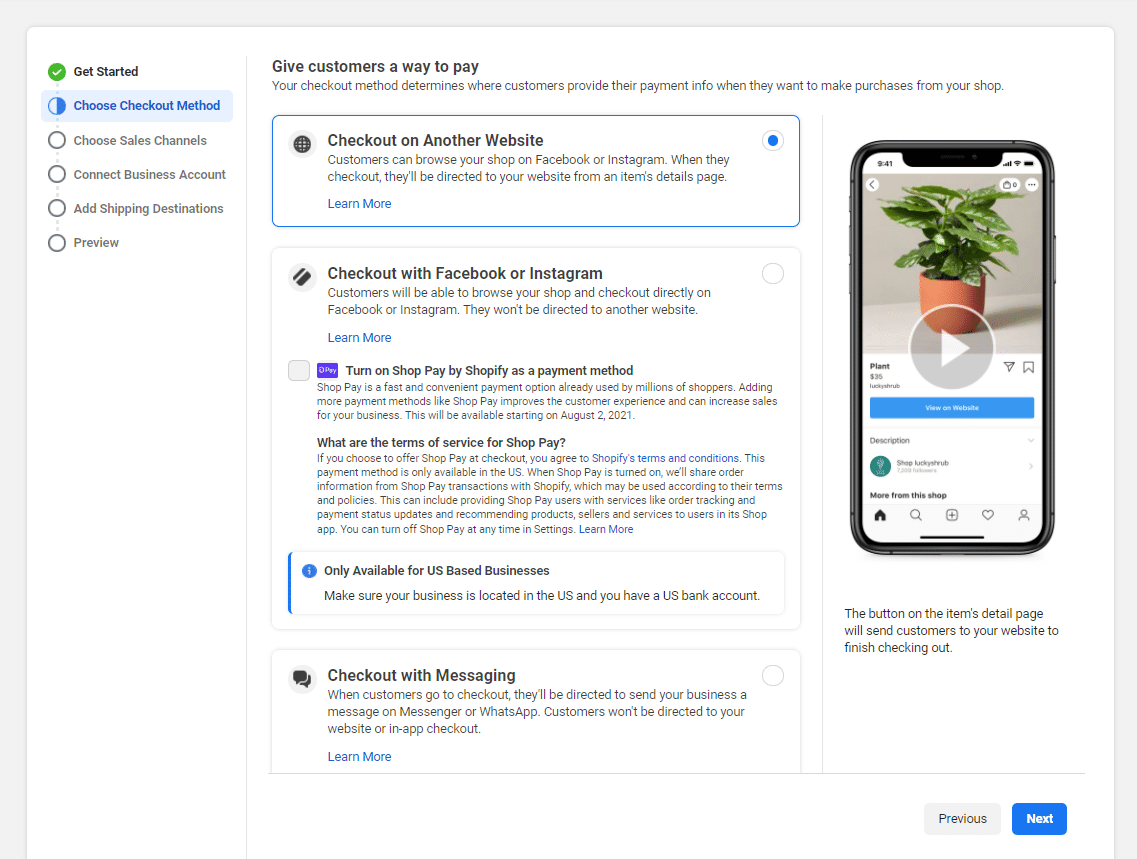Select Checkout with Messaging radio button
This screenshot has width=1137, height=859.
click(773, 676)
